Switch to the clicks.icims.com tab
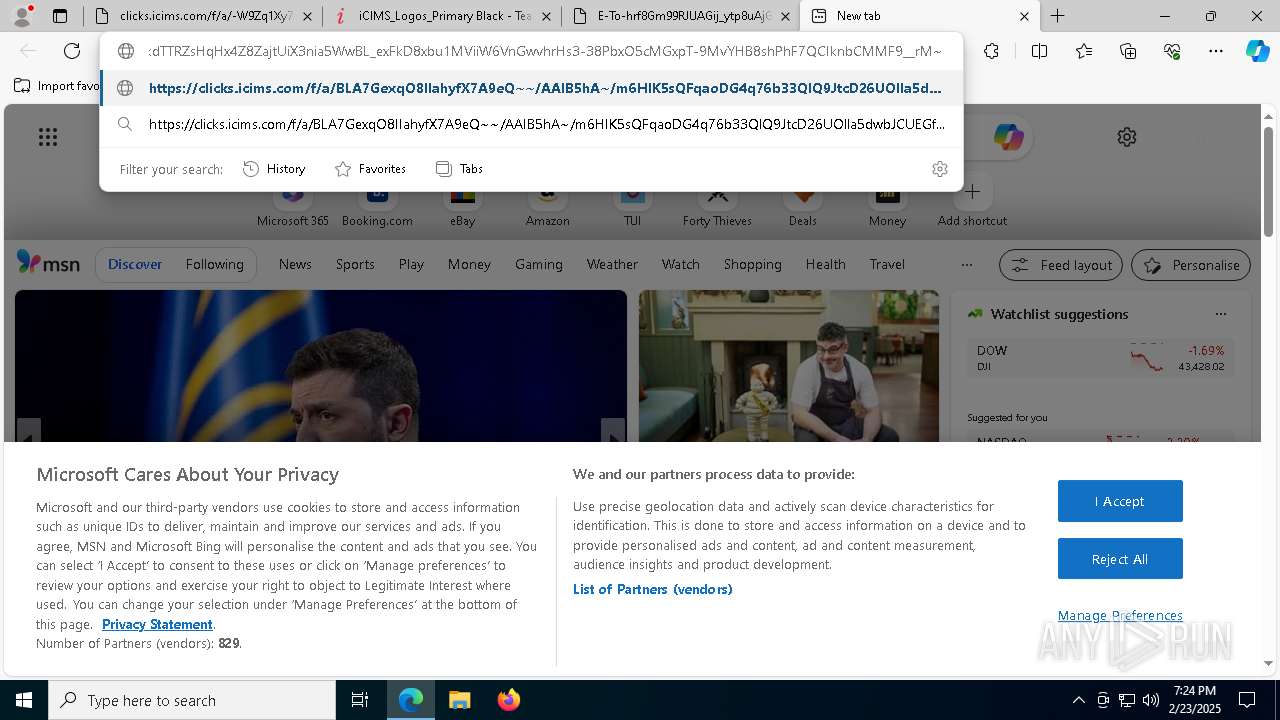 202,16
